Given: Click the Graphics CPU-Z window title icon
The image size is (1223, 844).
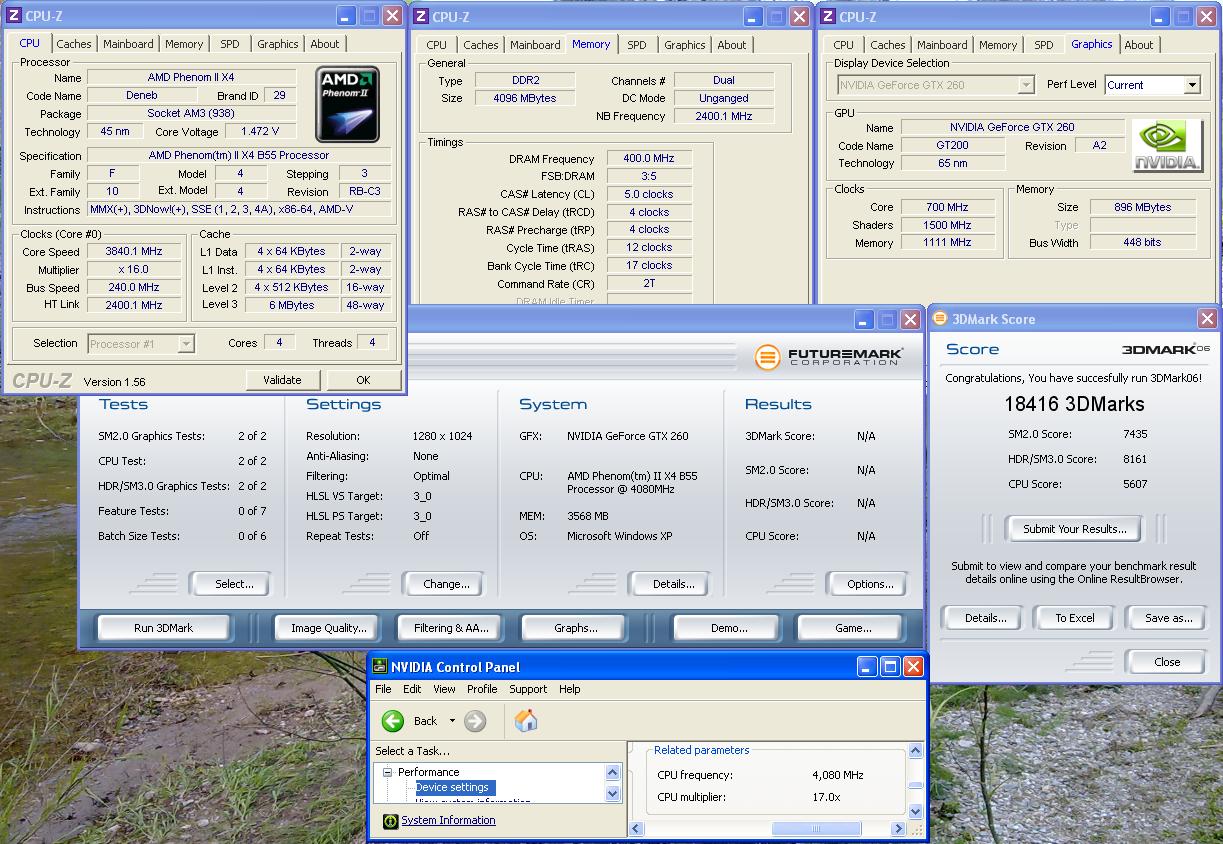Looking at the screenshot, I should tap(826, 16).
